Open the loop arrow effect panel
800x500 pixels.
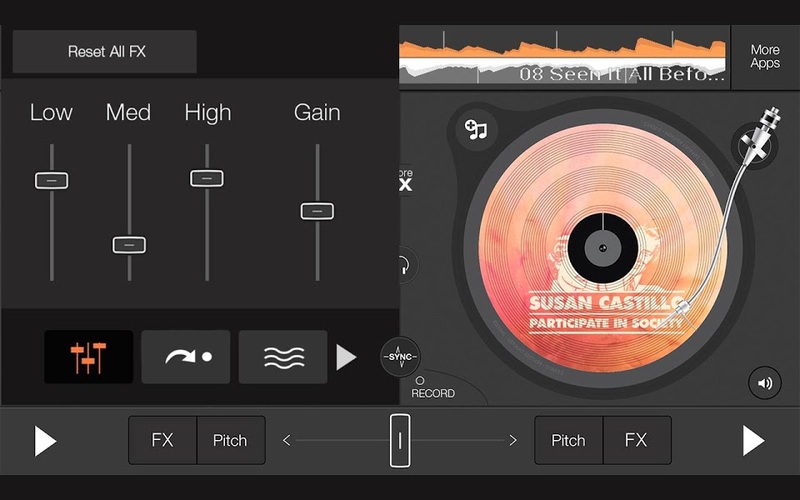(185, 357)
